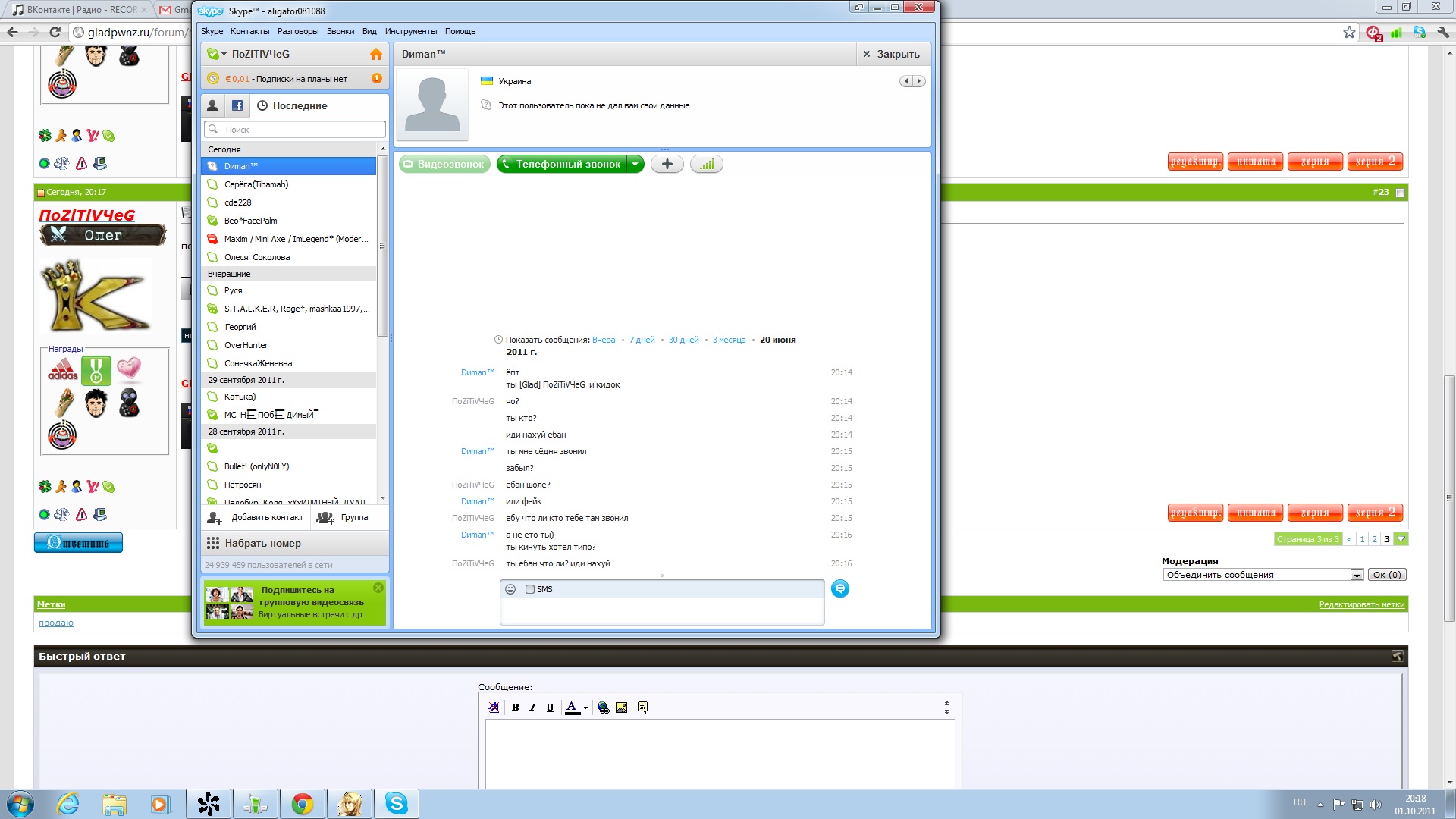Open call quality signal bars icon
The width and height of the screenshot is (1456, 819).
pos(707,164)
